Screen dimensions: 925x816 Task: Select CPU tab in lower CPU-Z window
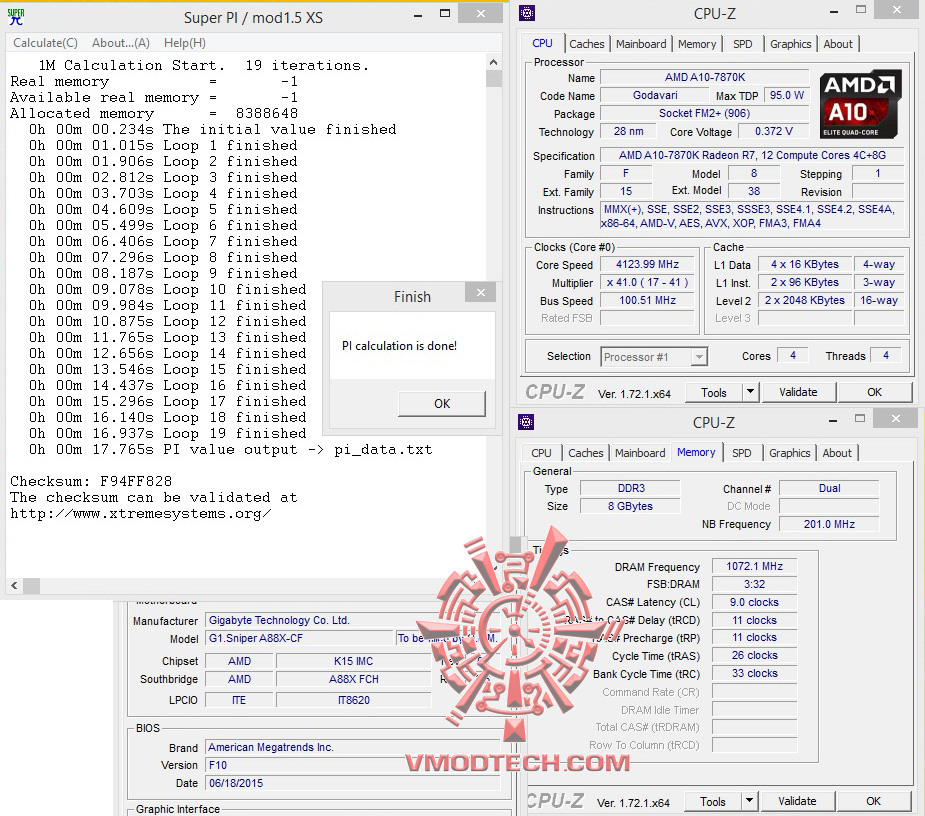coord(541,453)
